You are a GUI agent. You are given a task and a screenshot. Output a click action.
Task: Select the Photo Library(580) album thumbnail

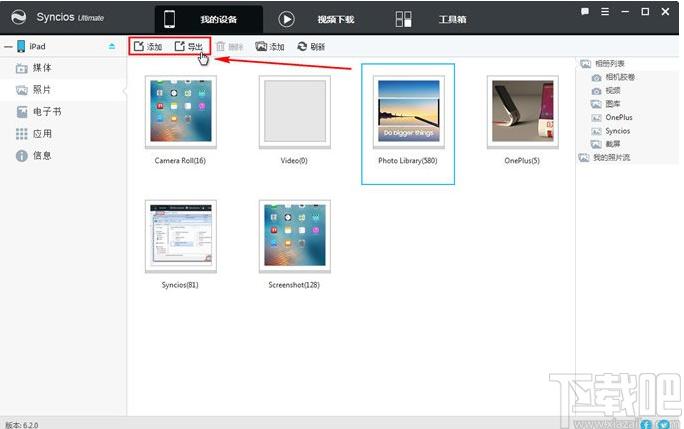click(408, 112)
